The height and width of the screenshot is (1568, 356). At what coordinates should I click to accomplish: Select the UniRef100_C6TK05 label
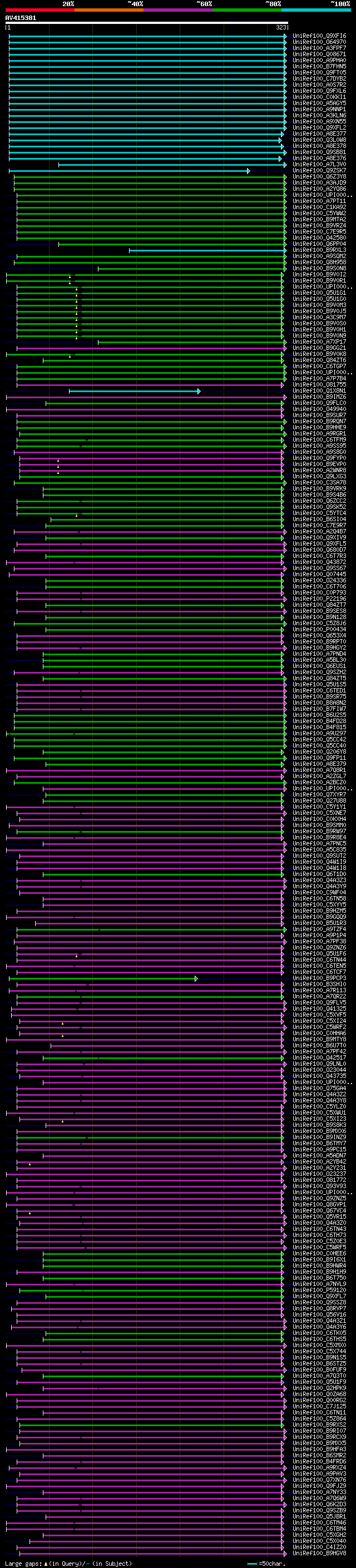(x=319, y=1333)
